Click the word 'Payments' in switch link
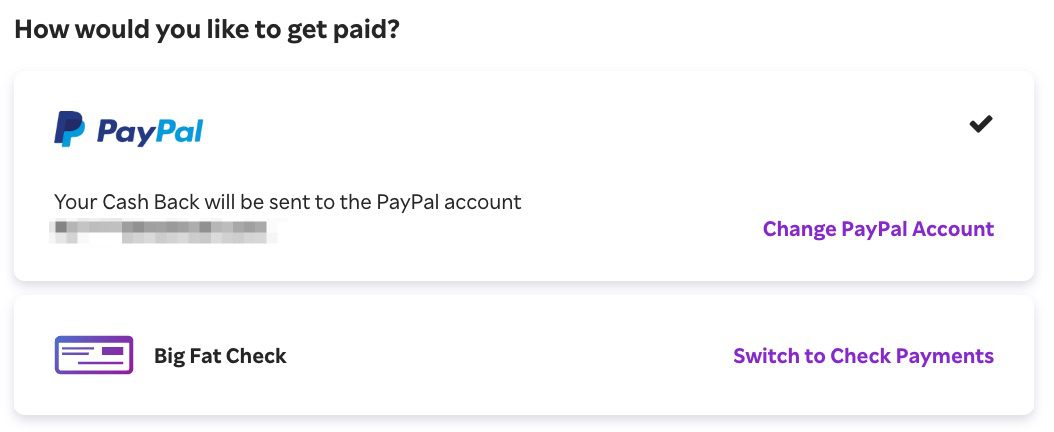The image size is (1054, 432). click(x=942, y=355)
